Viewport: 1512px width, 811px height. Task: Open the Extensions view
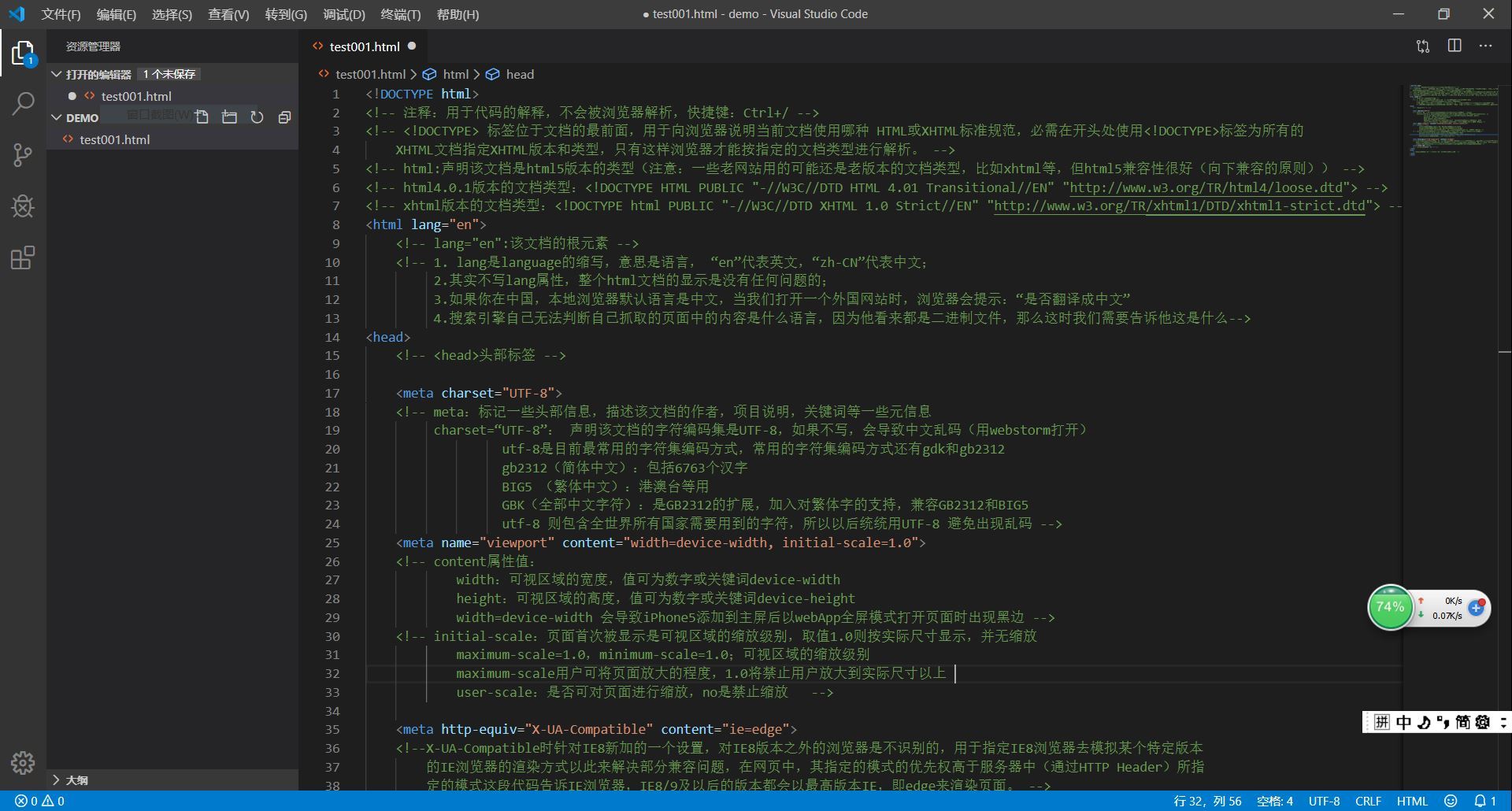point(23,257)
